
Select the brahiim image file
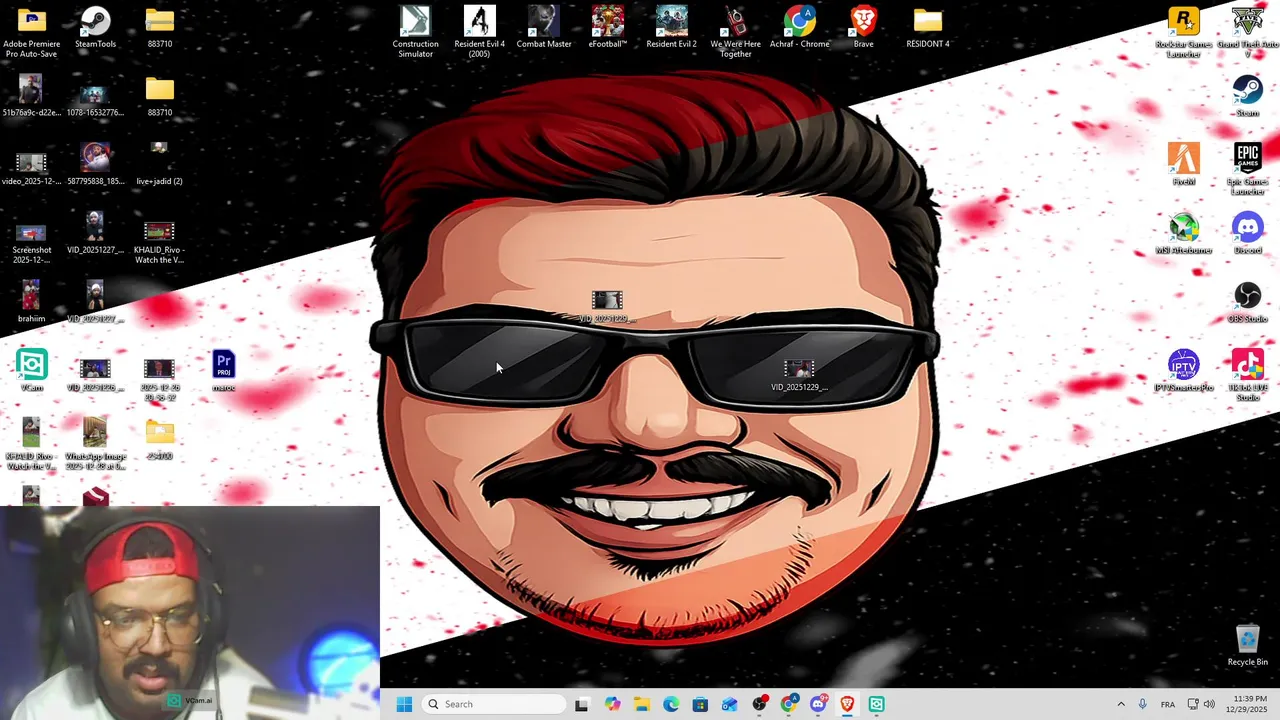pyautogui.click(x=31, y=303)
